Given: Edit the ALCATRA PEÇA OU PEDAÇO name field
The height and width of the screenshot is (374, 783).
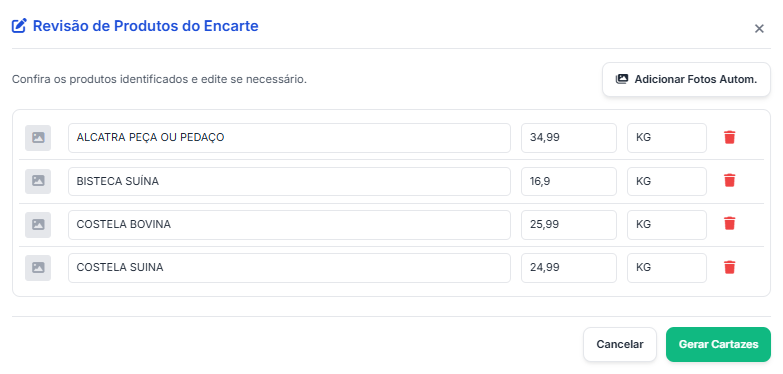Looking at the screenshot, I should 289,138.
